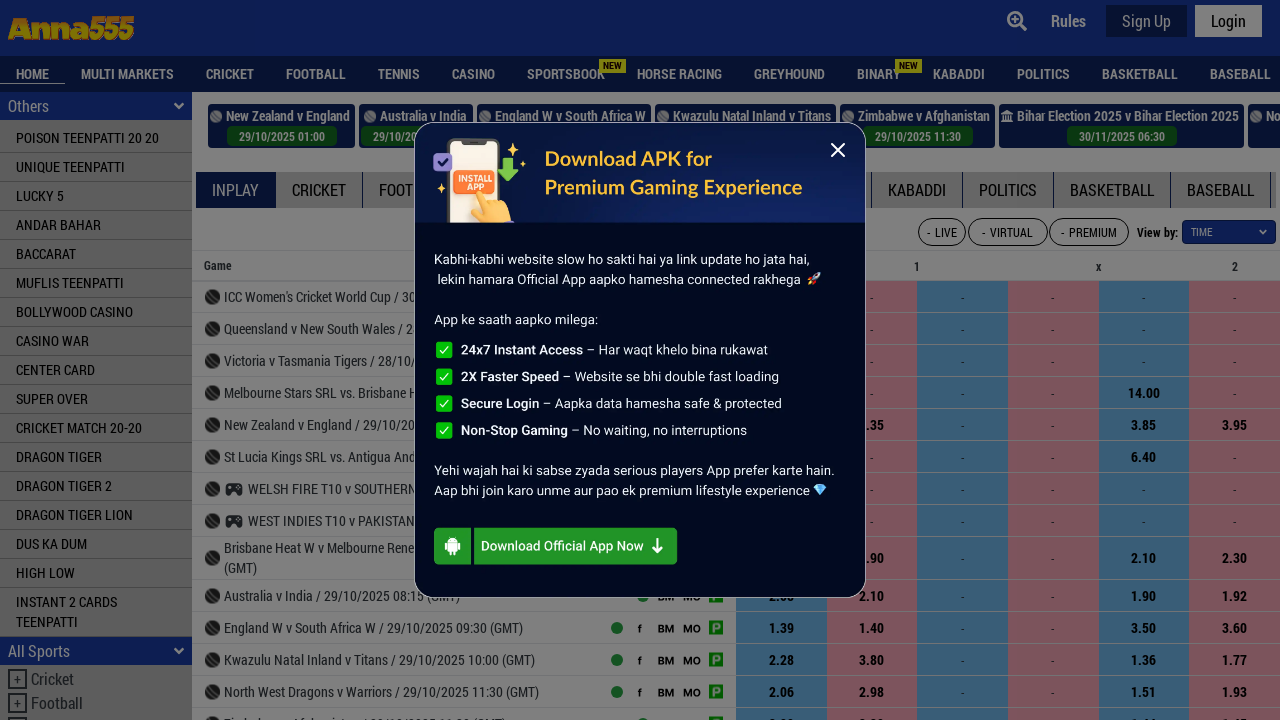Click f icon on North West Dragons row
The width and height of the screenshot is (1280, 720).
(x=639, y=692)
